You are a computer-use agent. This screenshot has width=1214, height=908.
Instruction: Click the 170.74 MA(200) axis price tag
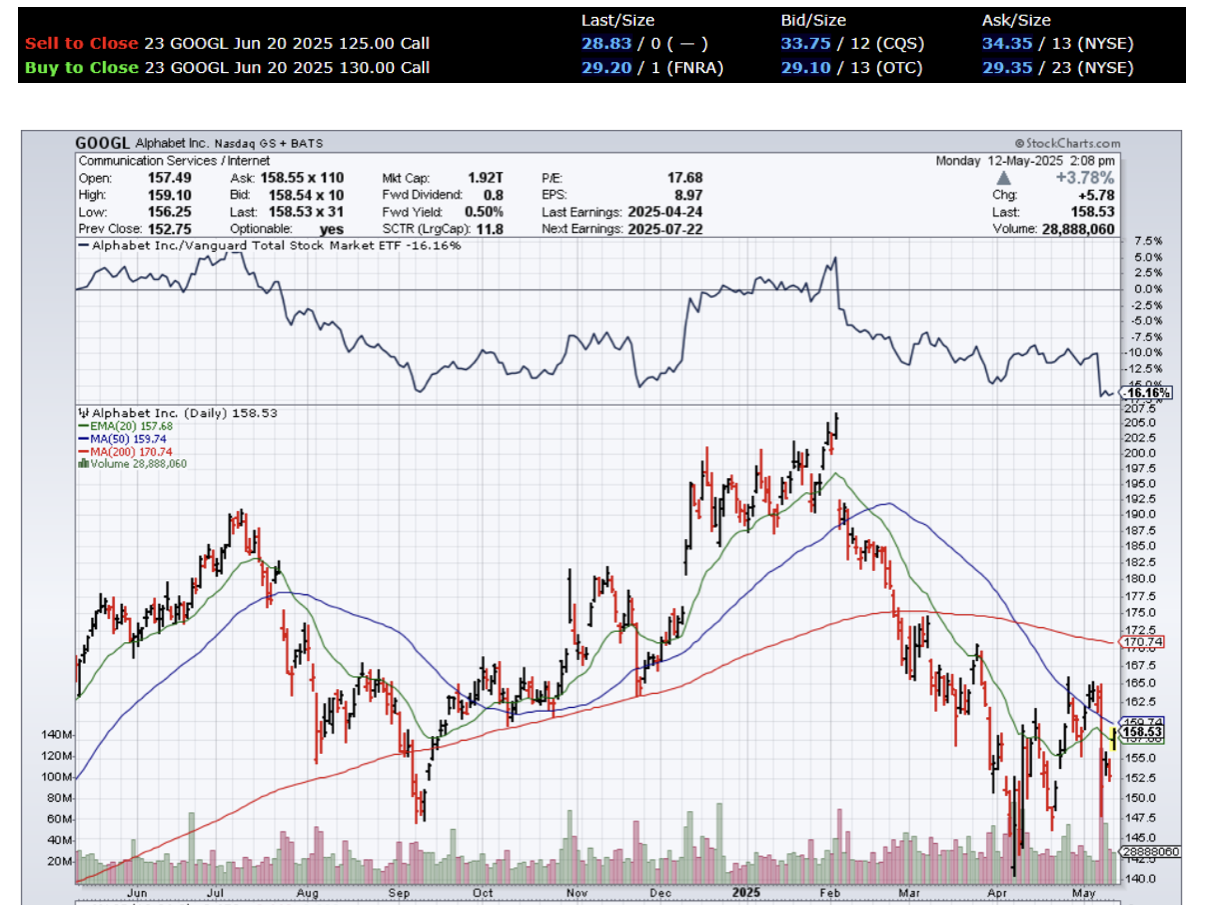tap(1144, 641)
